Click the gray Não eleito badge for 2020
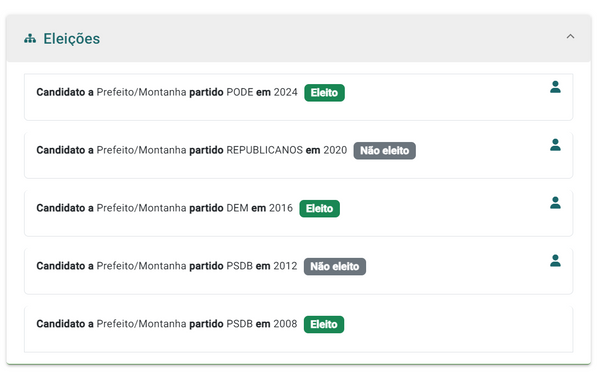This screenshot has height=372, width=600. tap(384, 150)
